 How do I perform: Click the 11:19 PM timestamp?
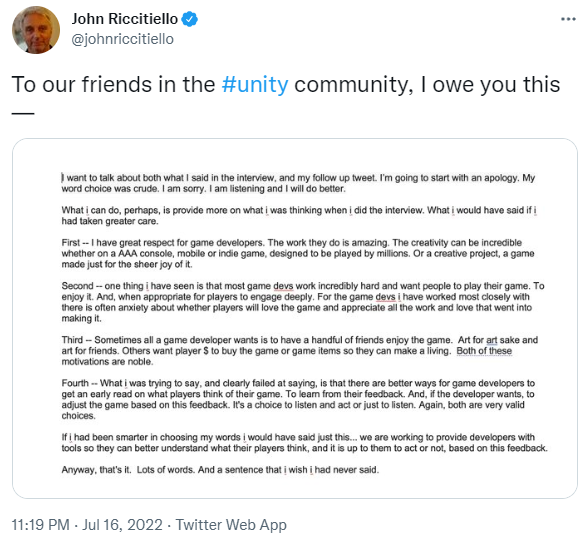(40, 525)
